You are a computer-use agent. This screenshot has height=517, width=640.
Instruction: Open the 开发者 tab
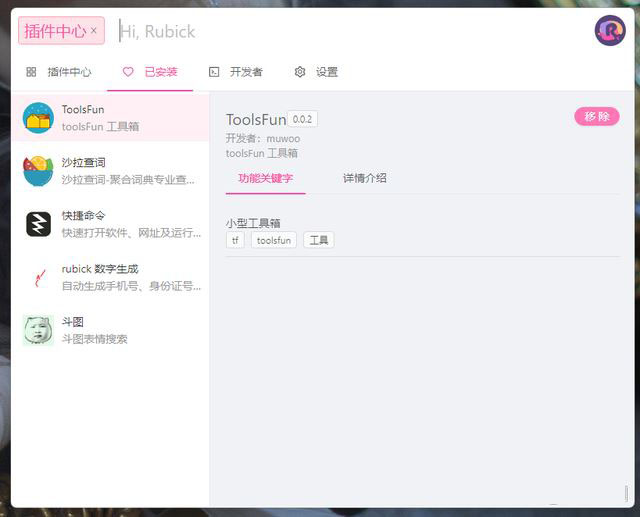236,72
